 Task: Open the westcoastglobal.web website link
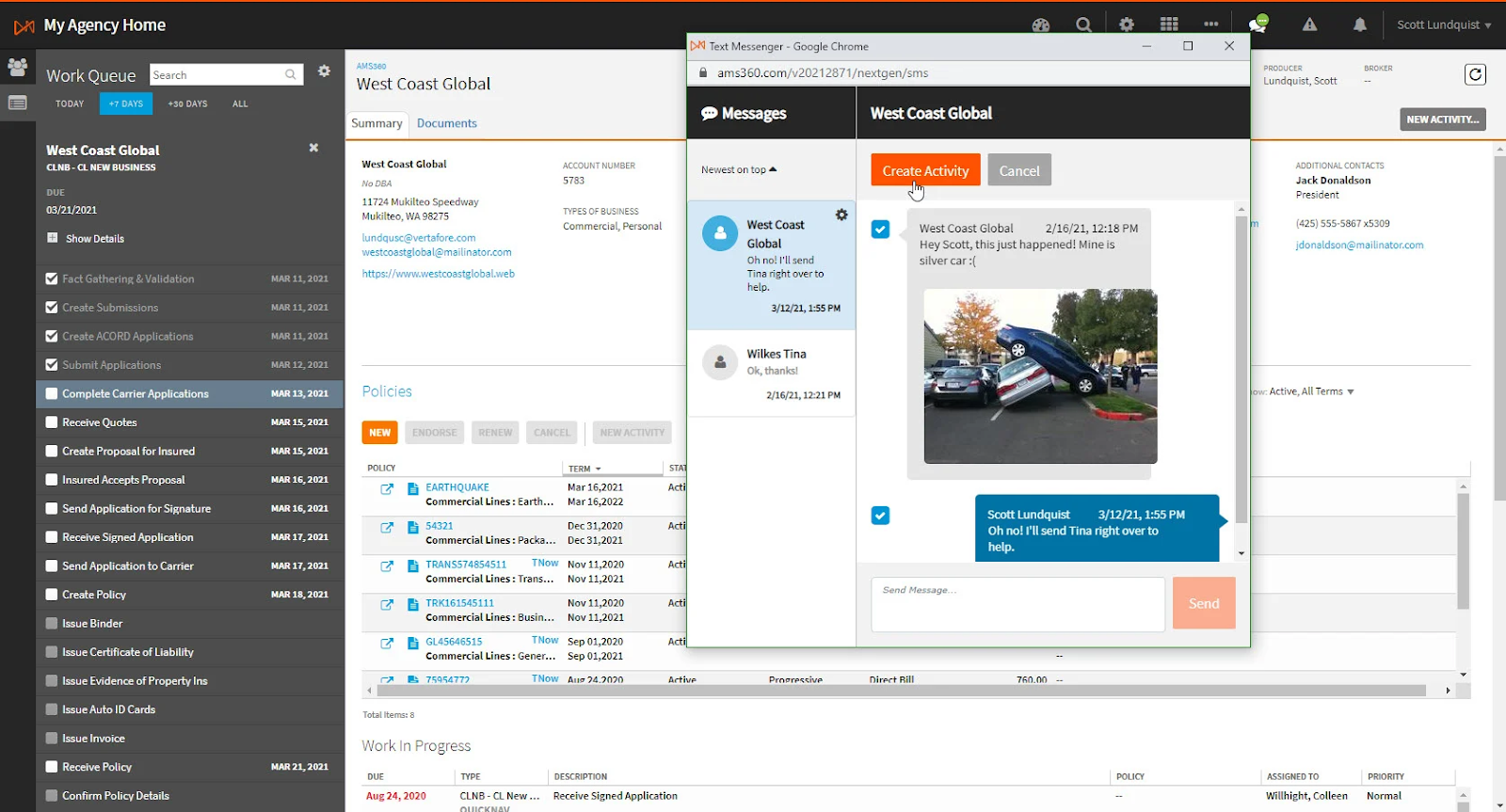[x=439, y=274]
